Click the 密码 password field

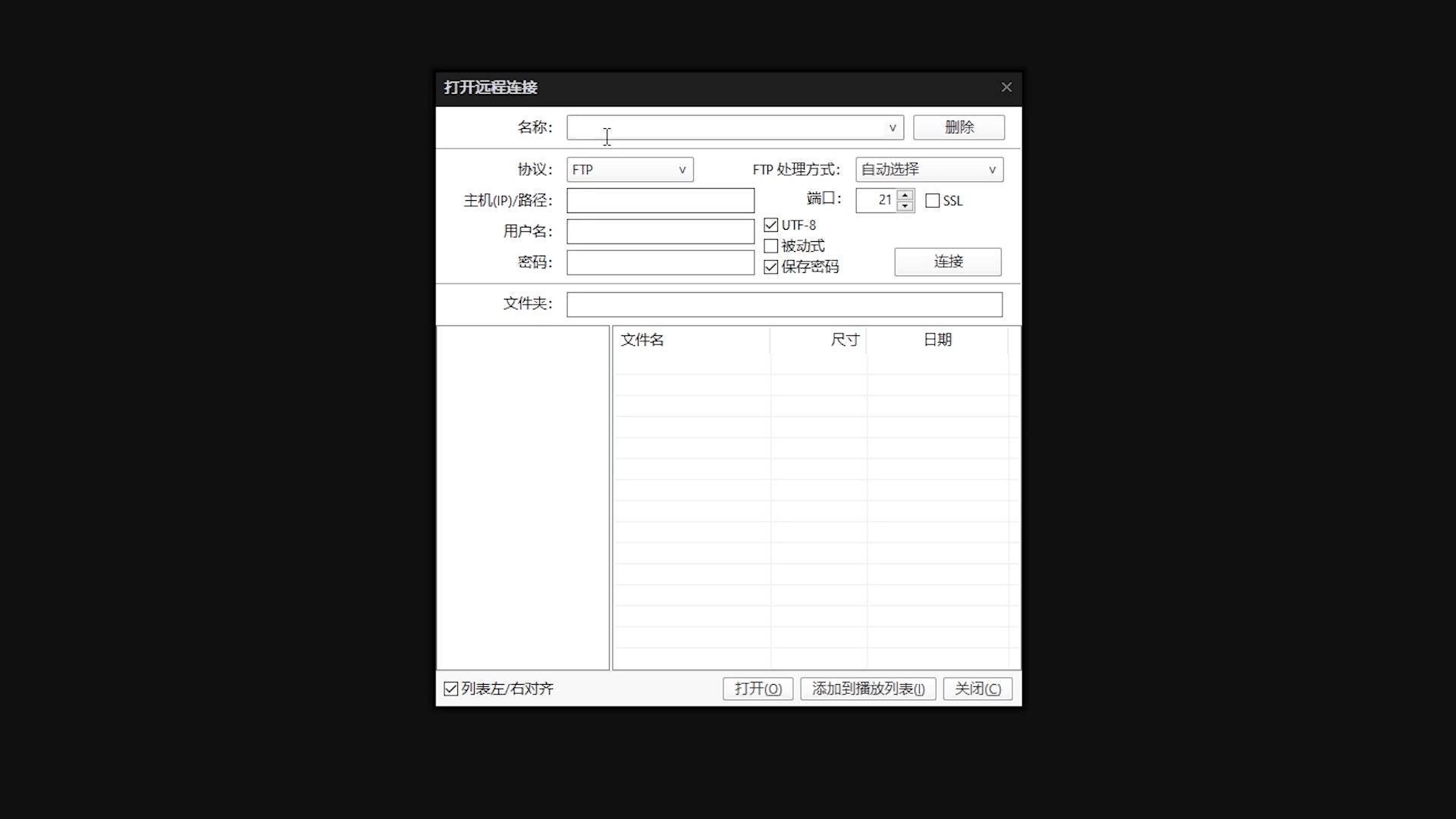pos(660,262)
